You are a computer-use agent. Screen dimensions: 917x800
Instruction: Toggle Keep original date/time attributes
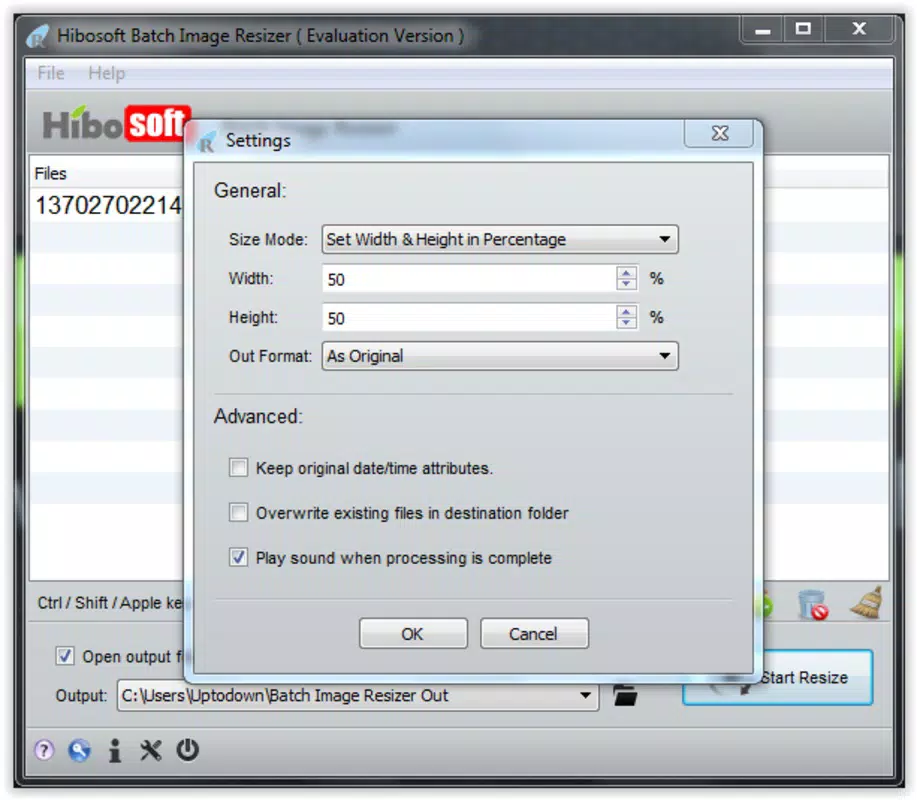click(238, 468)
